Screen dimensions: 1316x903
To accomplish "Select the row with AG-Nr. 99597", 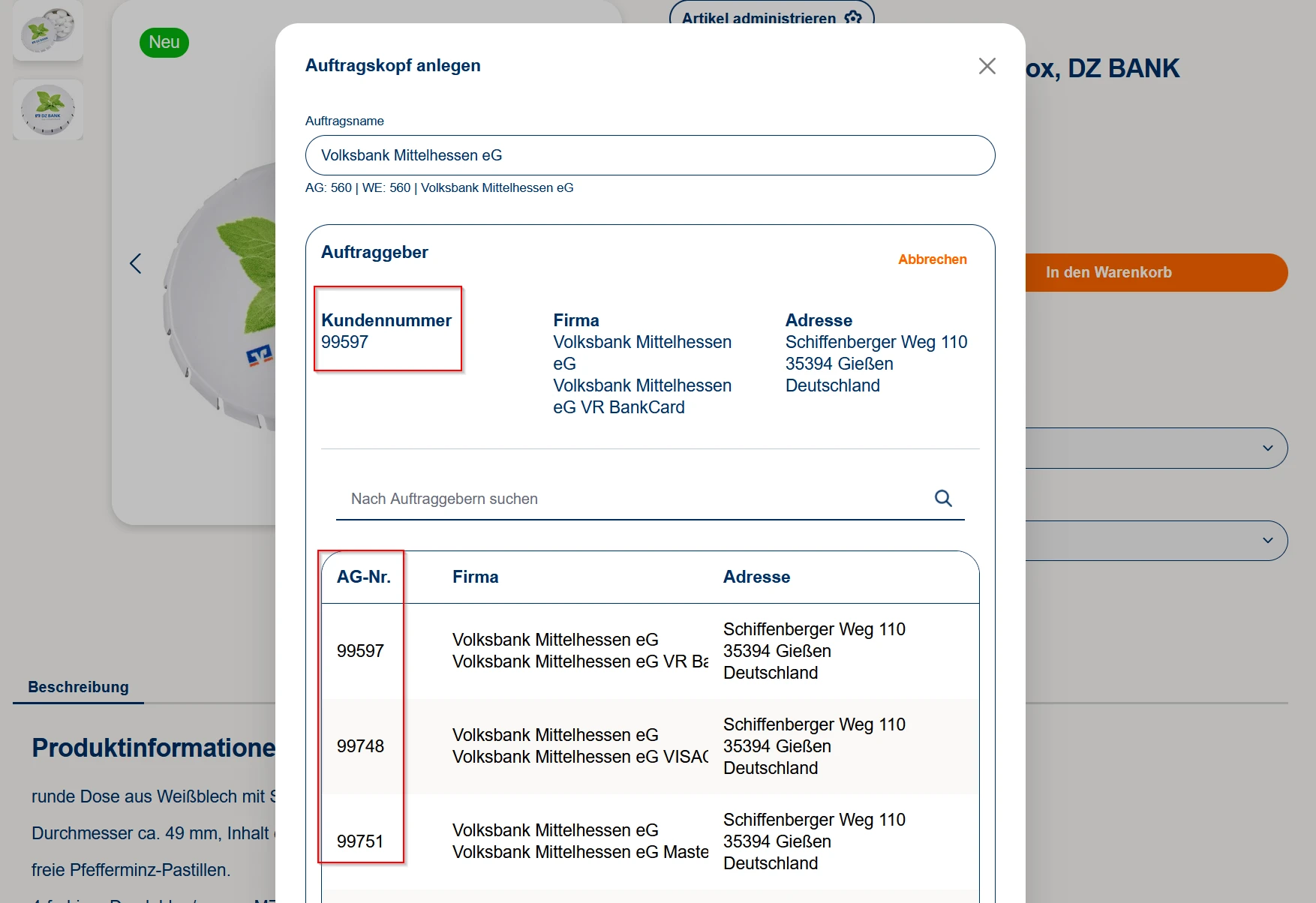I will [x=650, y=651].
